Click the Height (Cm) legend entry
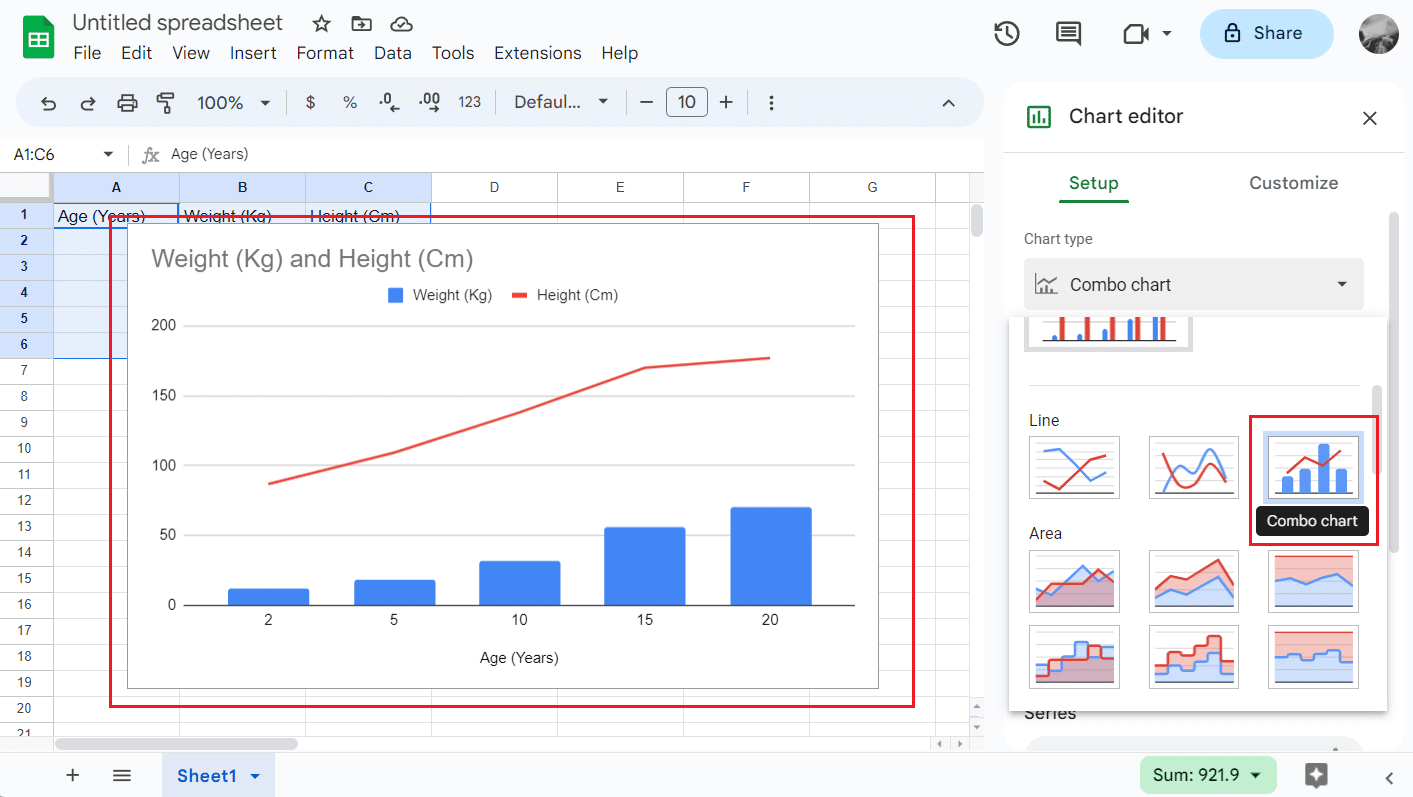Screen dimensions: 1413x797 [565, 295]
